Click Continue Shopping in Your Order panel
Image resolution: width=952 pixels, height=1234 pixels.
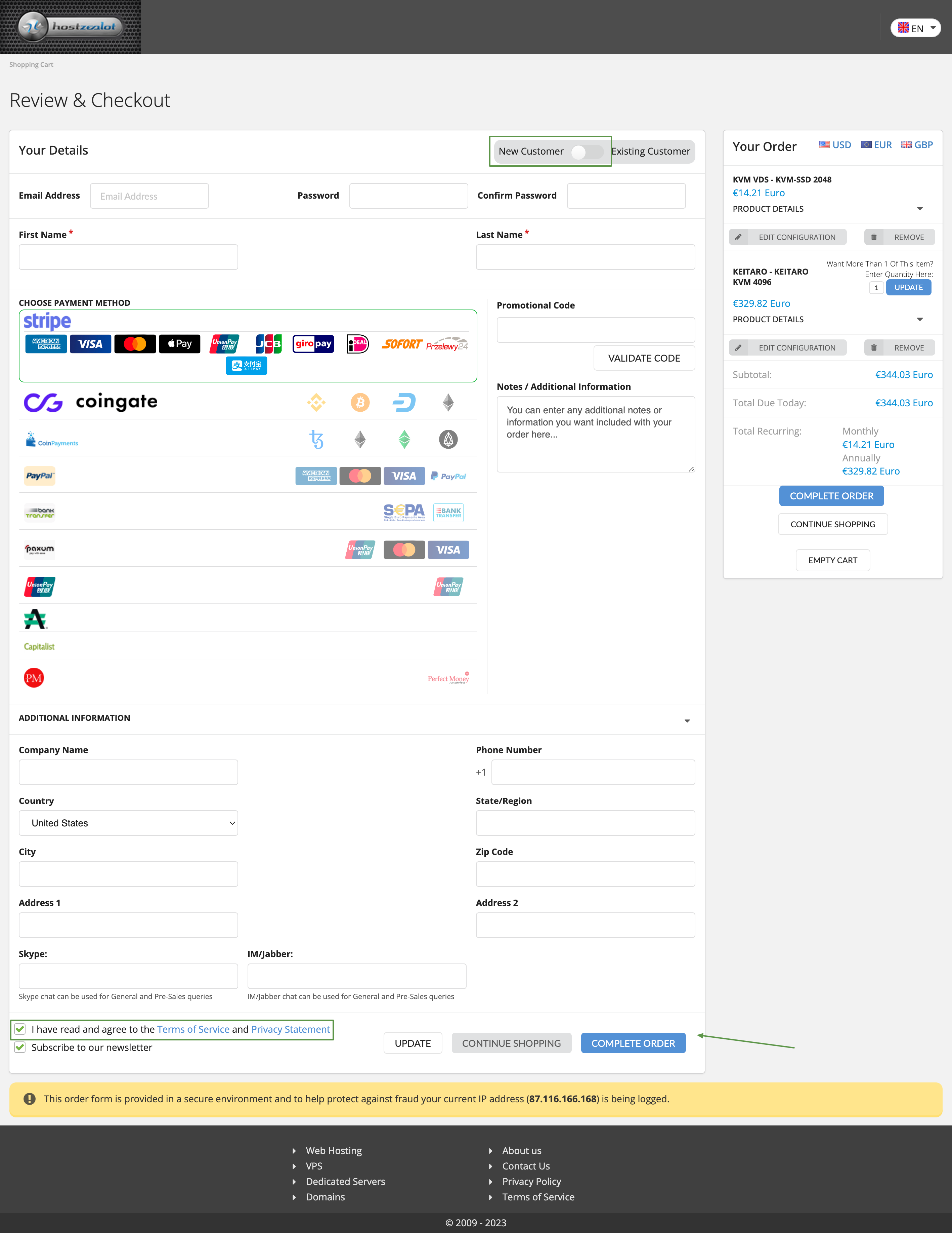(832, 524)
